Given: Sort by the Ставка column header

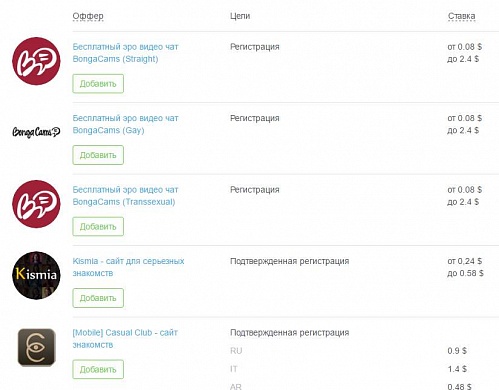Looking at the screenshot, I should (462, 16).
